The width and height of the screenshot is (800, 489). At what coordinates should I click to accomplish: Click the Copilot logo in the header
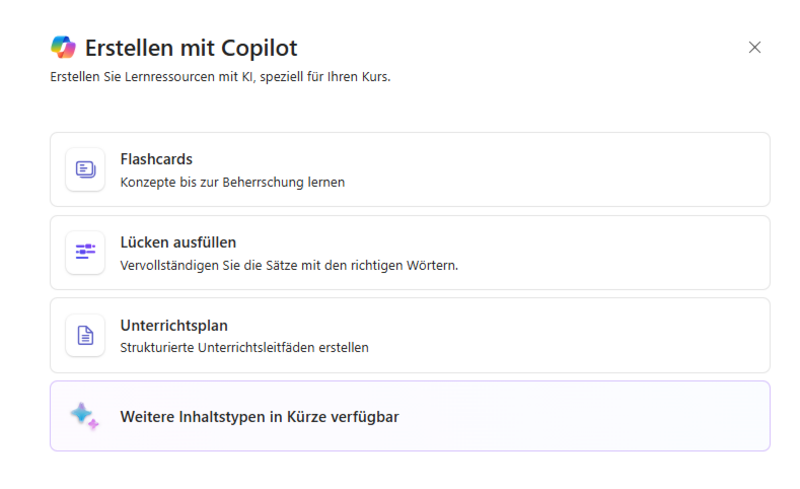63,47
